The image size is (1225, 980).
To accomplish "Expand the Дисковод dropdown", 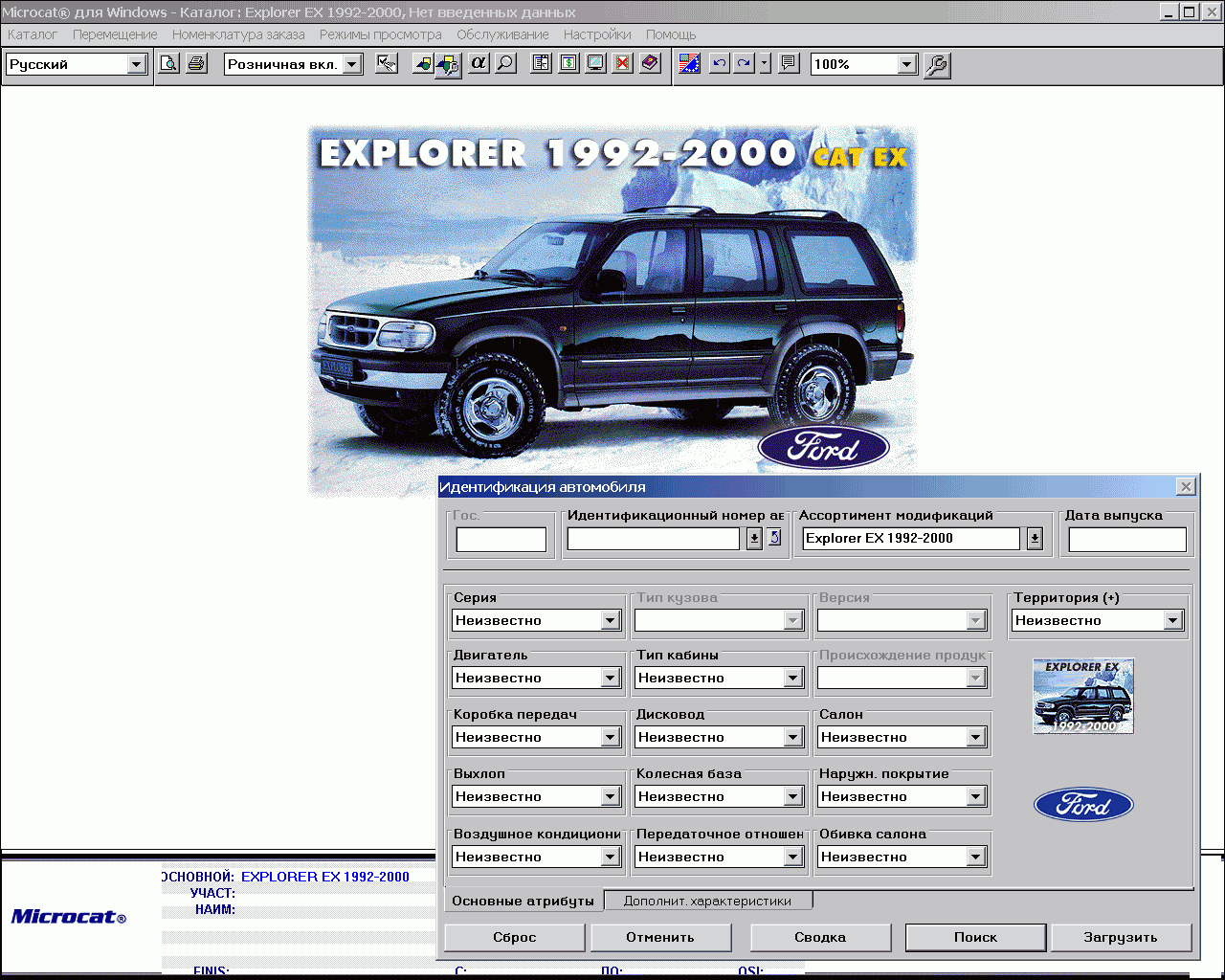I will (793, 737).
